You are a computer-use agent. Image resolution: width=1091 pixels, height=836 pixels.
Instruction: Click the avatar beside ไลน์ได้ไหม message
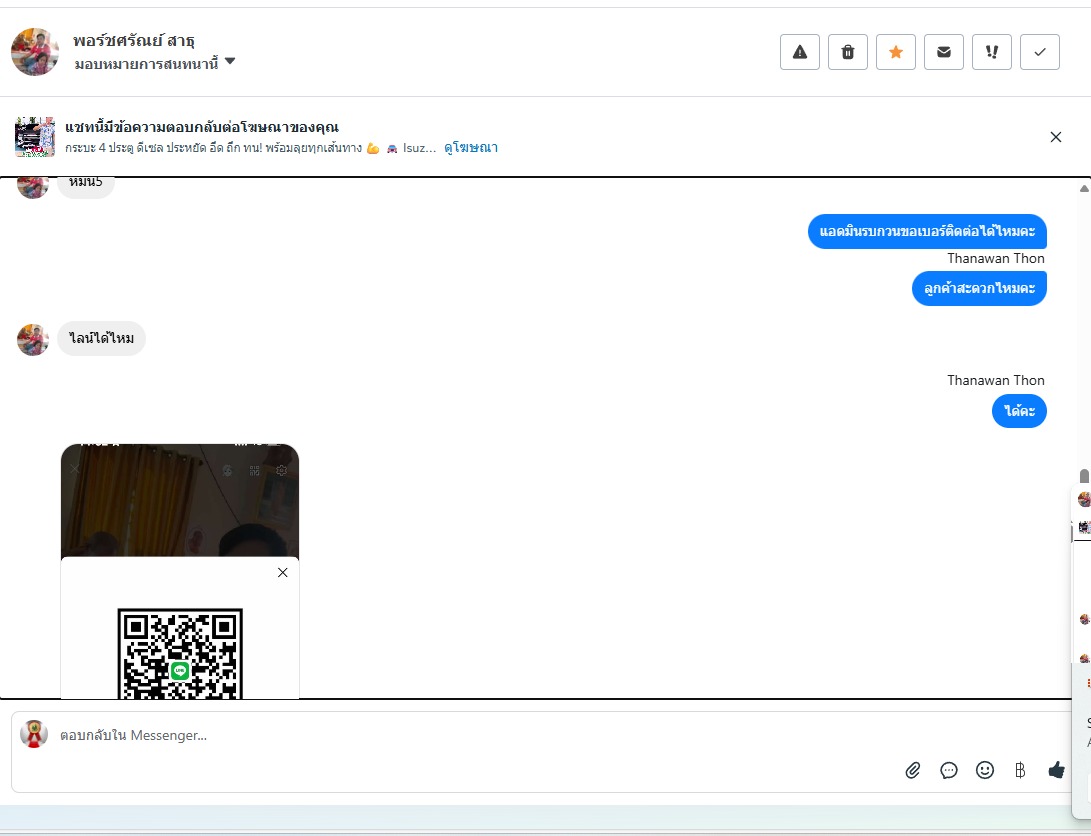[33, 339]
